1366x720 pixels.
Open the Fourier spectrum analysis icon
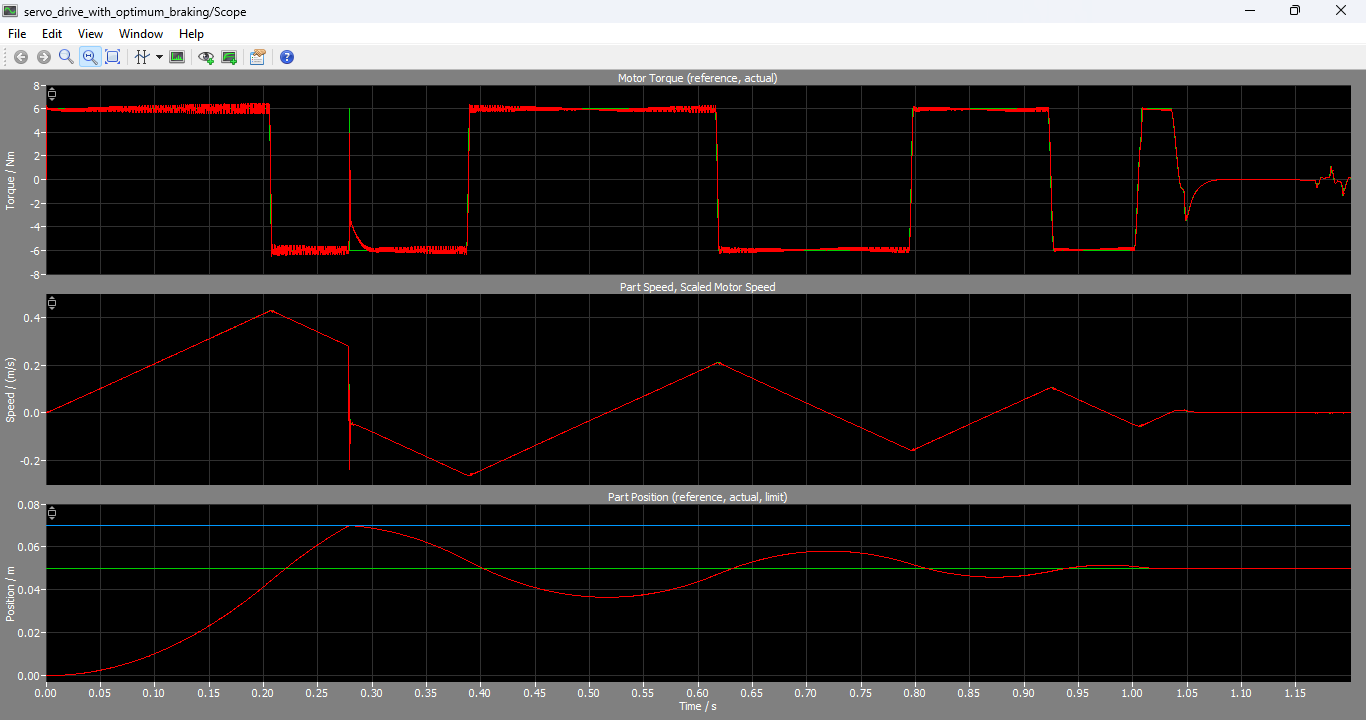pyautogui.click(x=177, y=57)
